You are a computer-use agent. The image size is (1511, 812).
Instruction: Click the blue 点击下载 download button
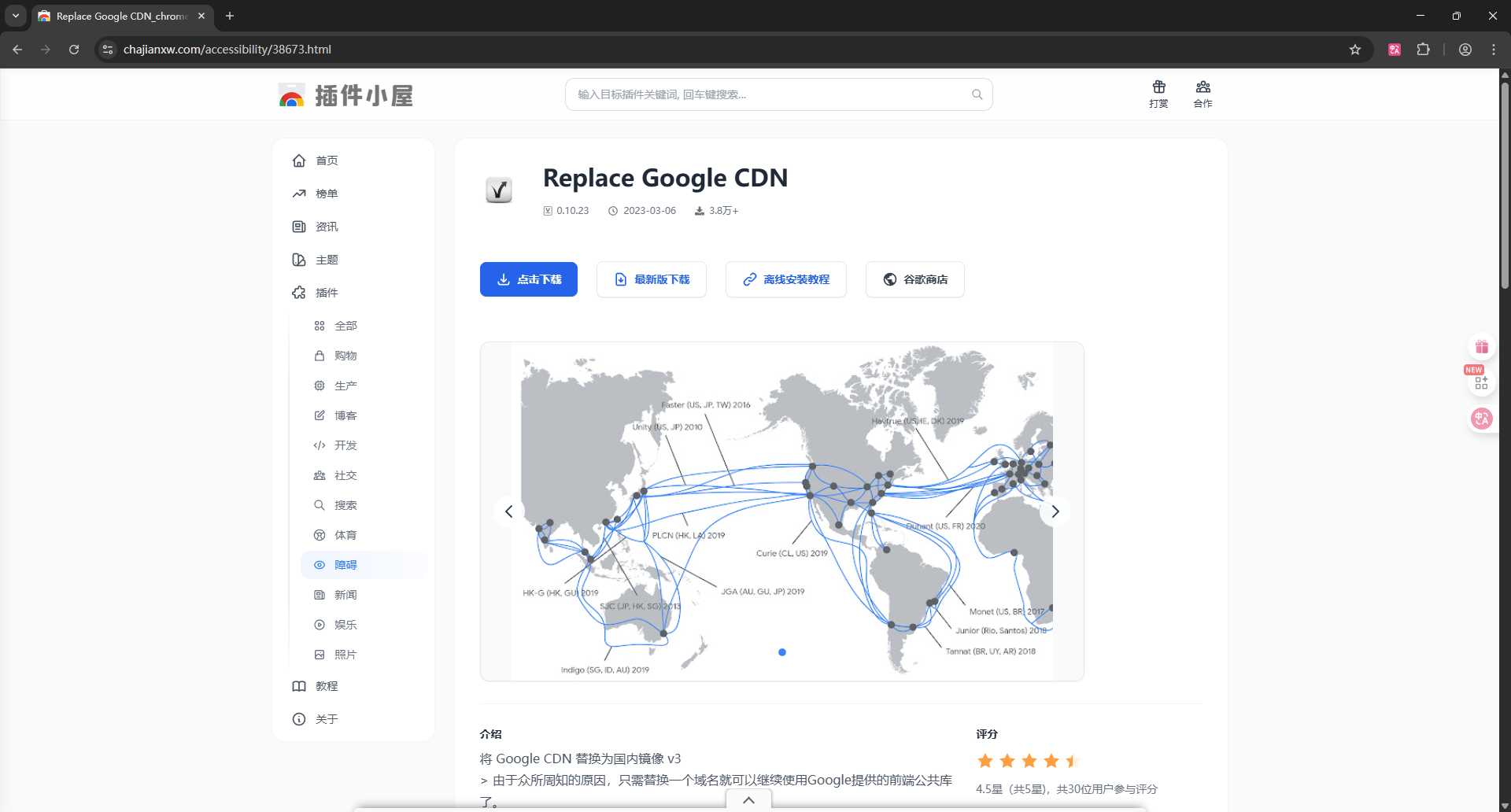(x=528, y=279)
